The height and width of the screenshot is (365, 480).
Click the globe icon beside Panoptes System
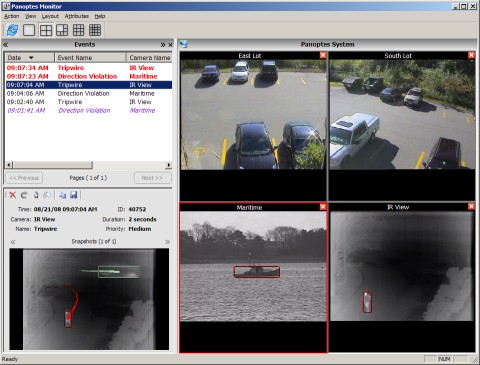coord(184,44)
